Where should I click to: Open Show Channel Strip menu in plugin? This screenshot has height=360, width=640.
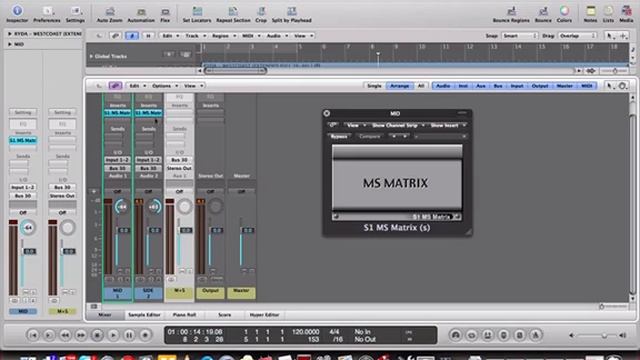click(398, 125)
